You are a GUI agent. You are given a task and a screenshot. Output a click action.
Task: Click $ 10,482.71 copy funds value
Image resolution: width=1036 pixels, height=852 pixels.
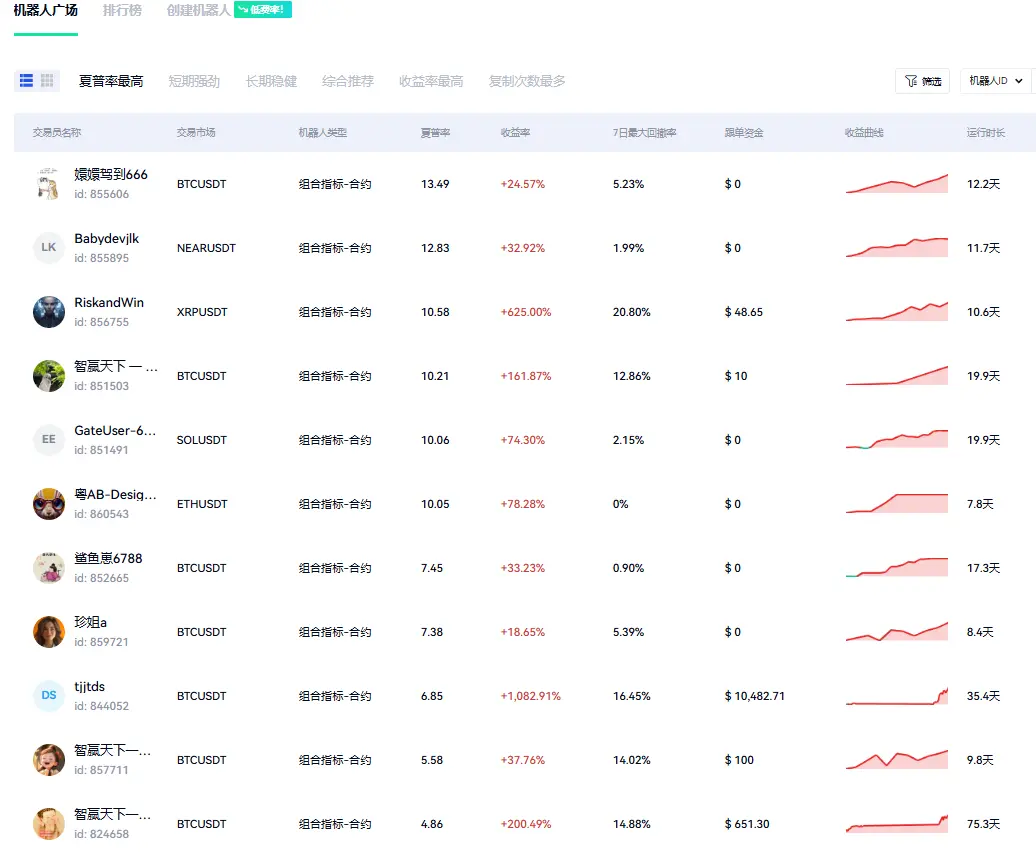coord(755,696)
